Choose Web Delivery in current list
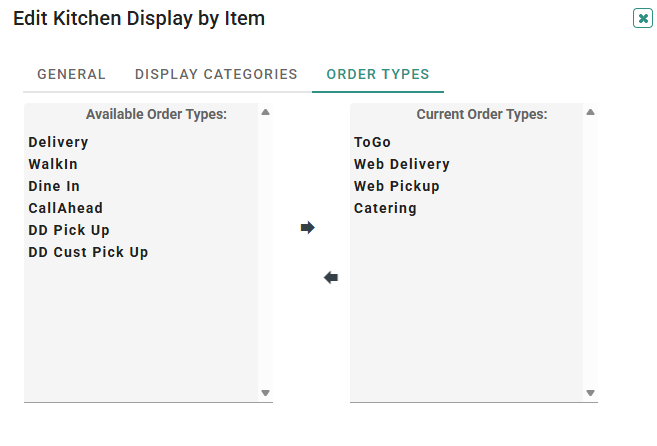The width and height of the screenshot is (657, 446). 401,164
